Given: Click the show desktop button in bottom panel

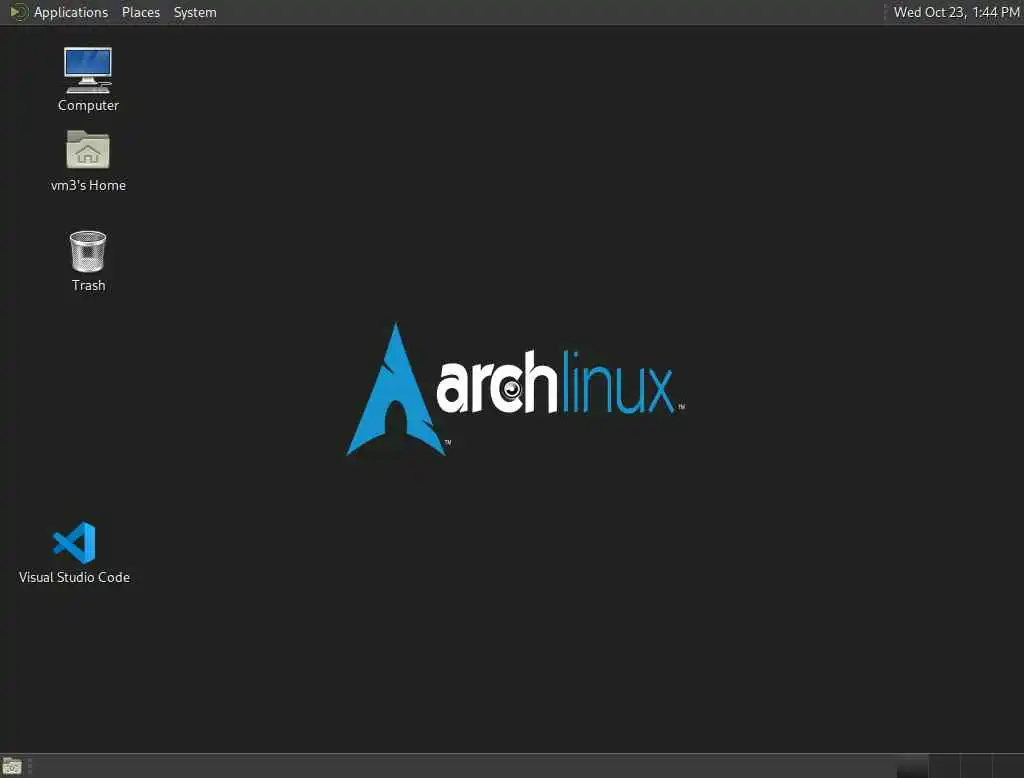Looking at the screenshot, I should click(12, 766).
